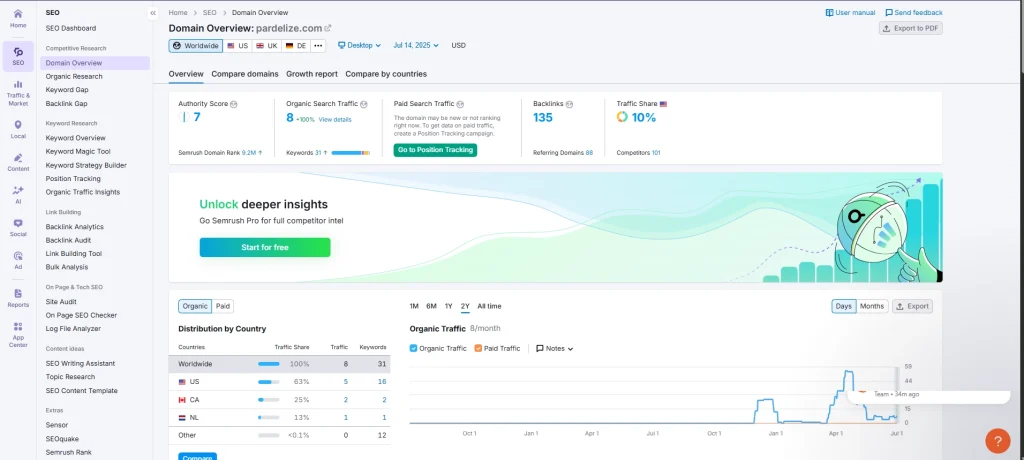Open the Ad icon in rail
Viewport: 1024px width, 460px height.
(18, 255)
